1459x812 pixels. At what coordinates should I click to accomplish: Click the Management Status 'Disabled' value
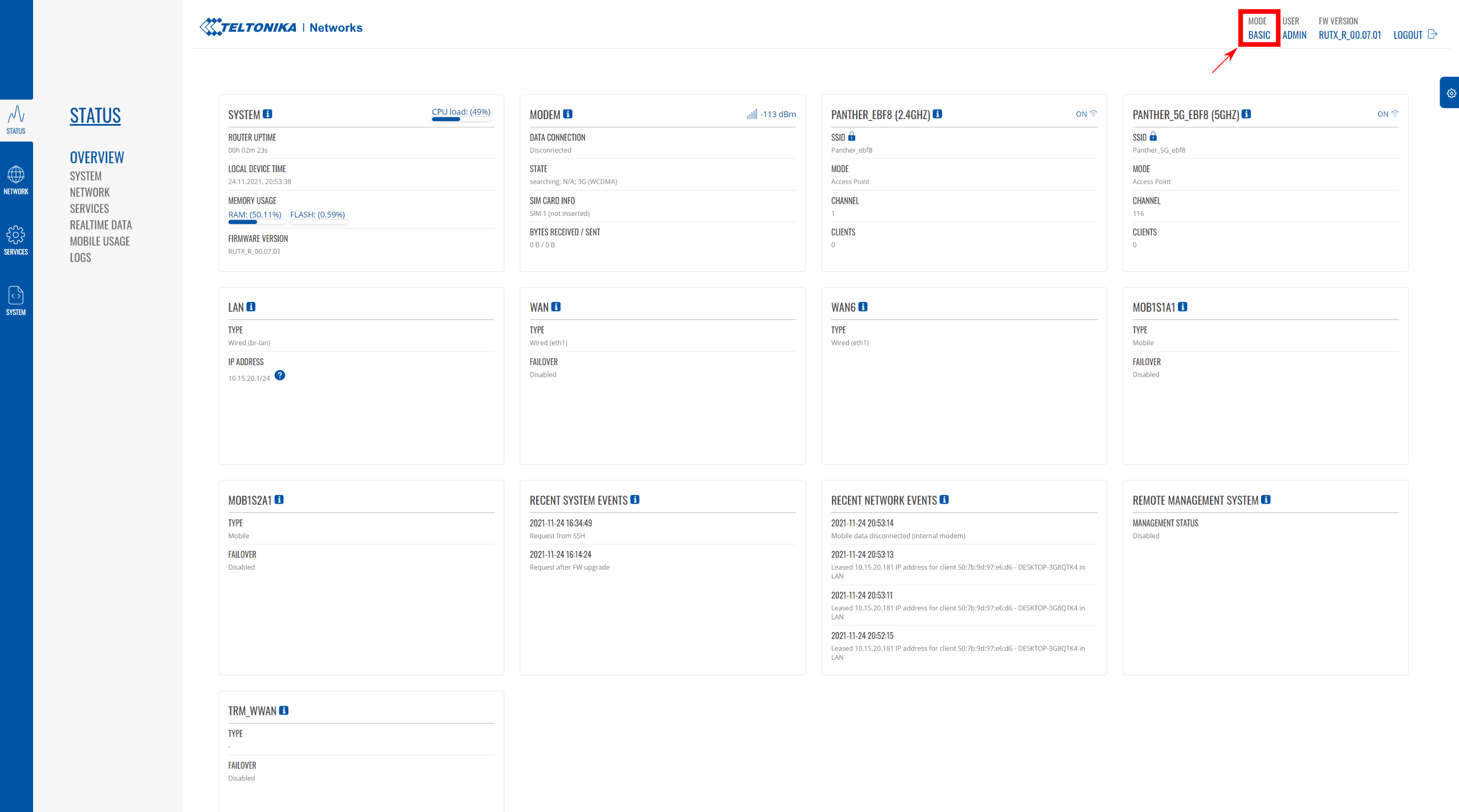[x=1146, y=536]
